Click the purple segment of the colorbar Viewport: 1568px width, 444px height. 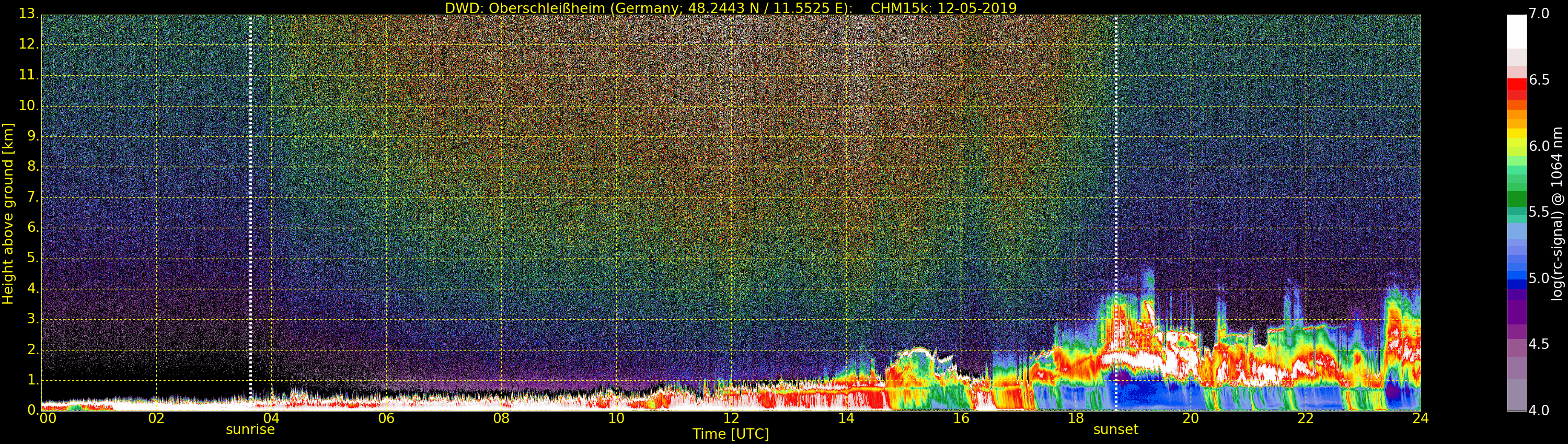[x=1516, y=311]
